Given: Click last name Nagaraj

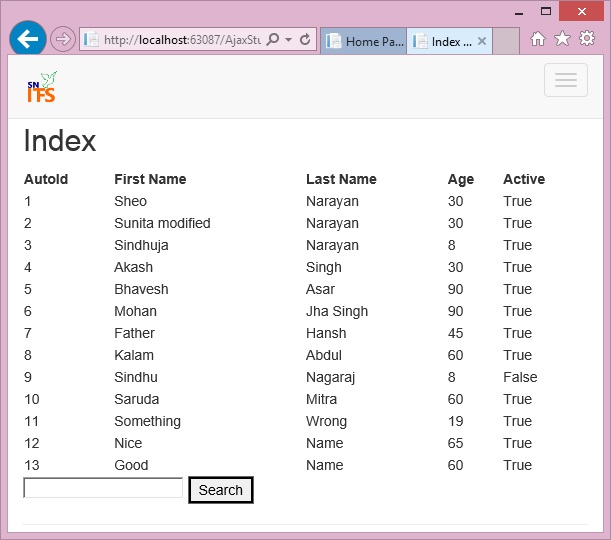Looking at the screenshot, I should (330, 378).
